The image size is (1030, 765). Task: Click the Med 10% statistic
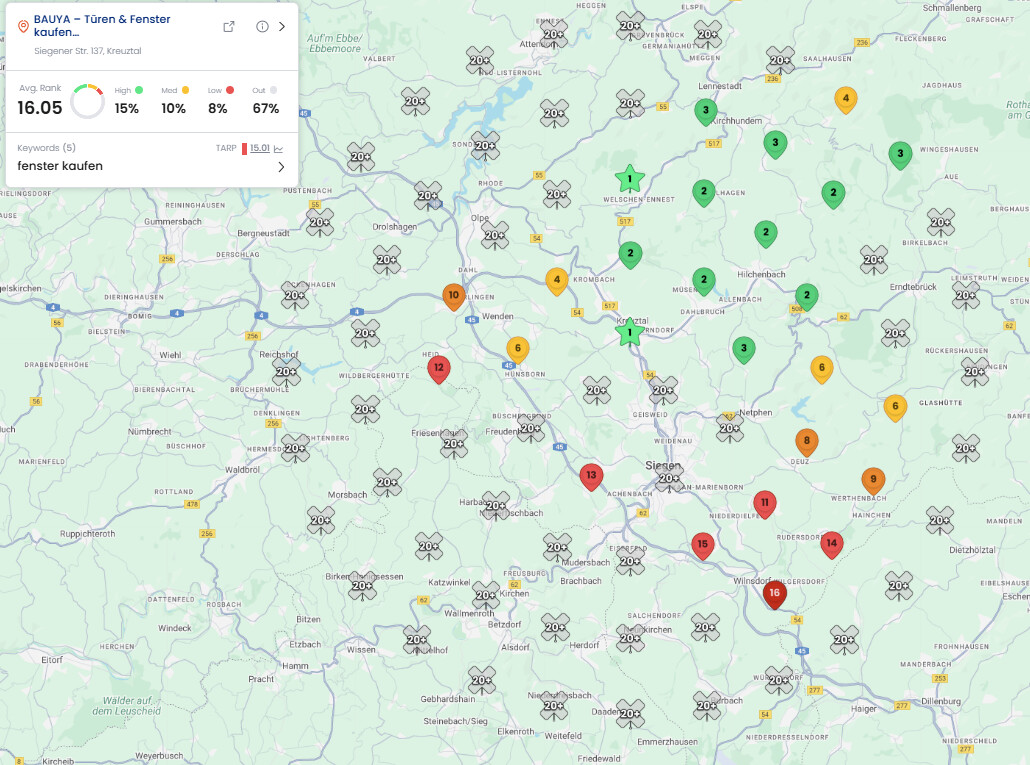click(175, 100)
